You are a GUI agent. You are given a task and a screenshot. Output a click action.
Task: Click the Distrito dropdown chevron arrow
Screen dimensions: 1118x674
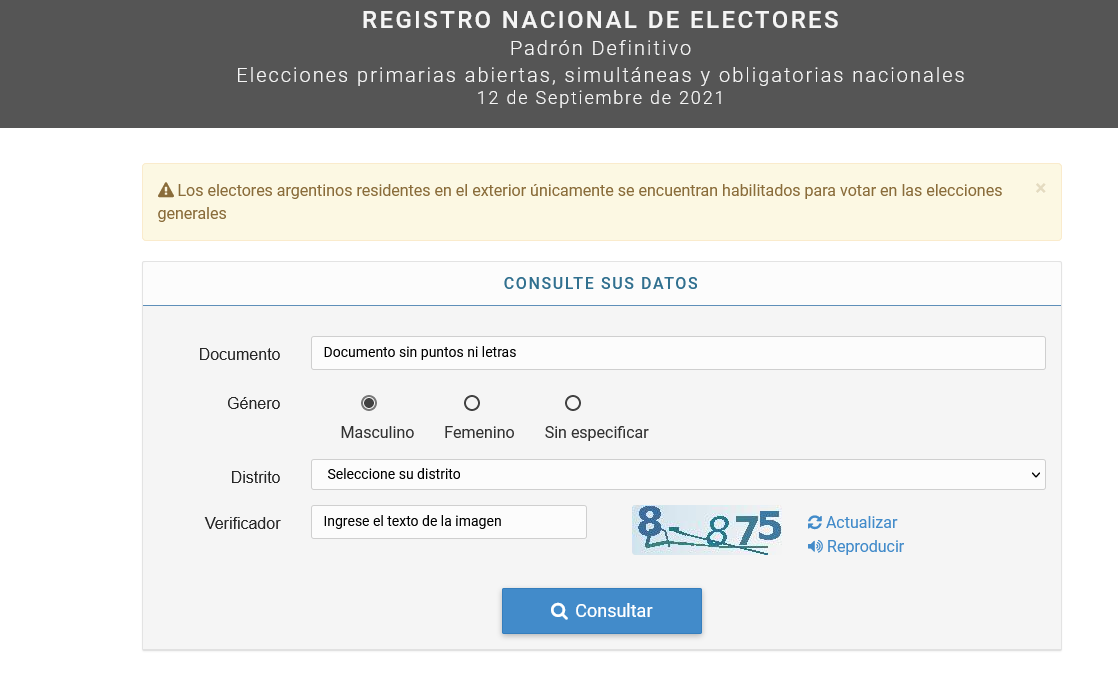click(1036, 475)
